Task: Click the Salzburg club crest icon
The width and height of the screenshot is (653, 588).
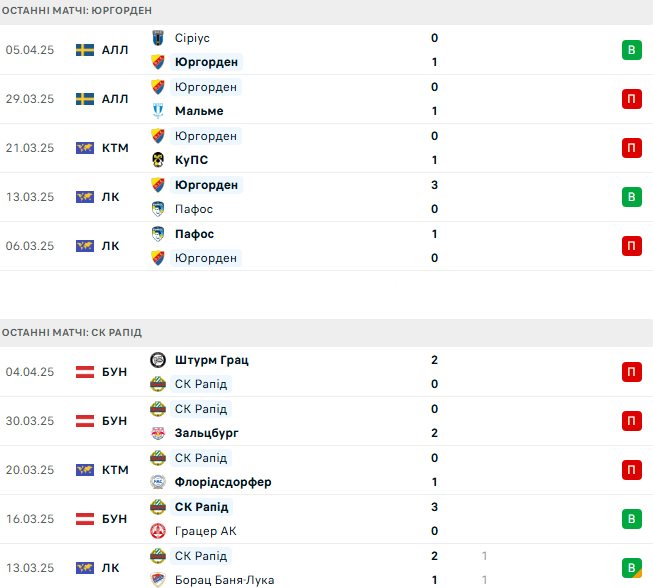Action: tap(158, 433)
